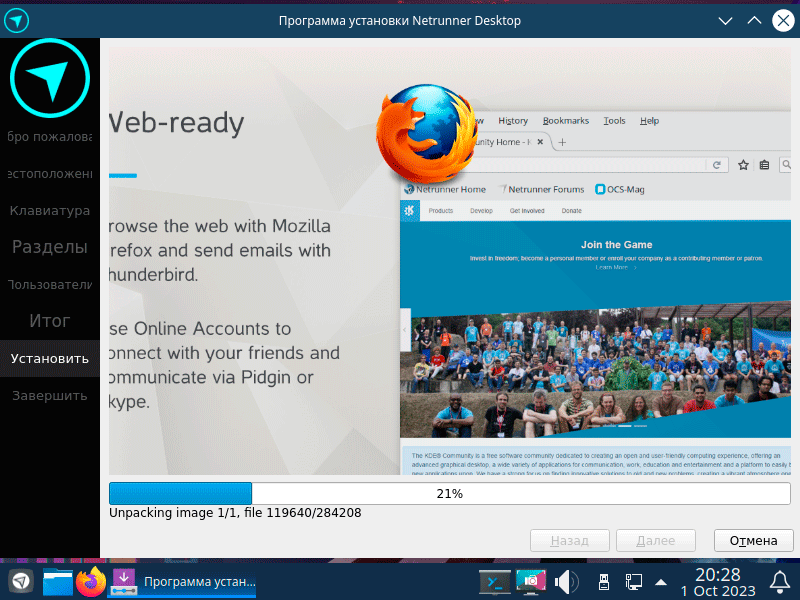Screen dimensions: 800x600
Task: Open the notifications bell icon
Action: pyautogui.click(x=780, y=582)
